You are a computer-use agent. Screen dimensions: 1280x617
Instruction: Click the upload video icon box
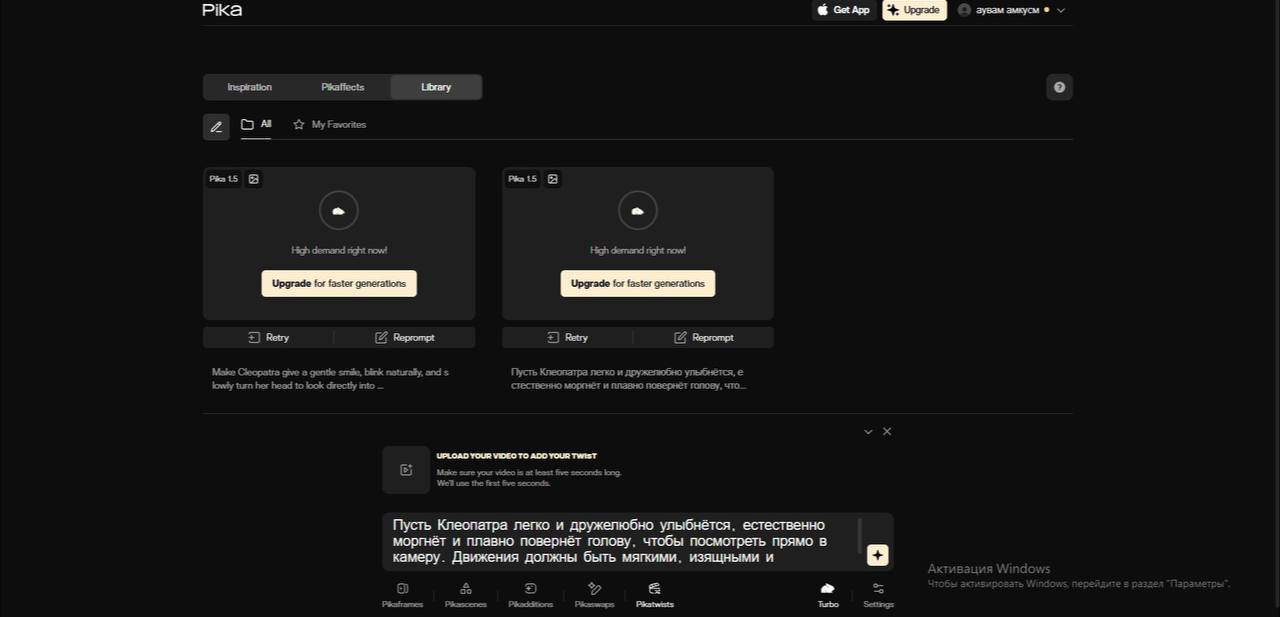point(406,470)
